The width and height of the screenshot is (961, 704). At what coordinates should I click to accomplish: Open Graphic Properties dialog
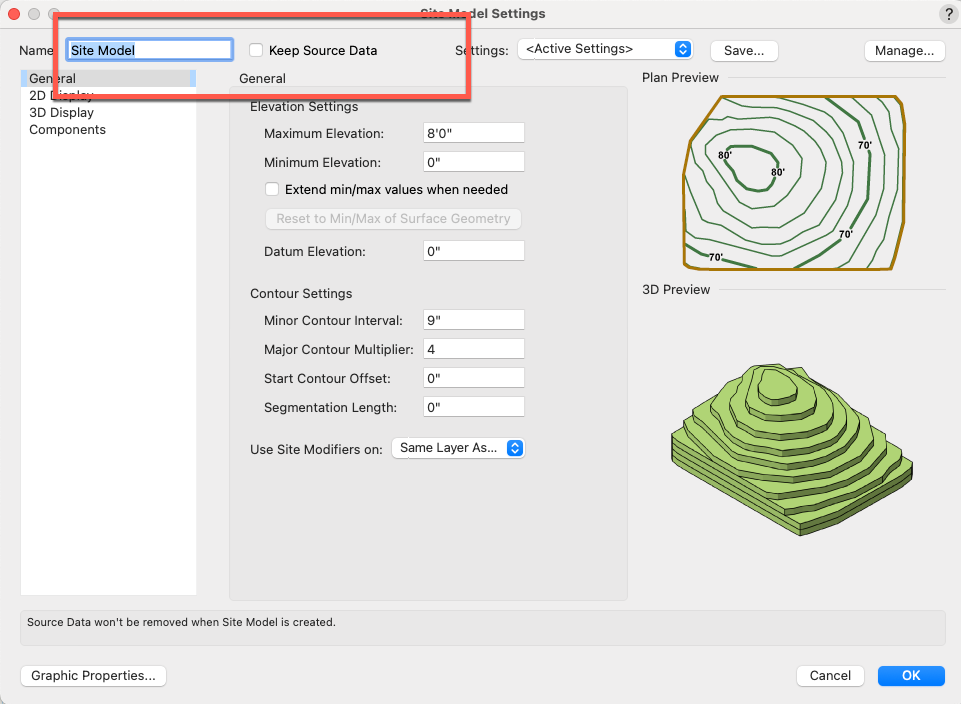pos(93,676)
